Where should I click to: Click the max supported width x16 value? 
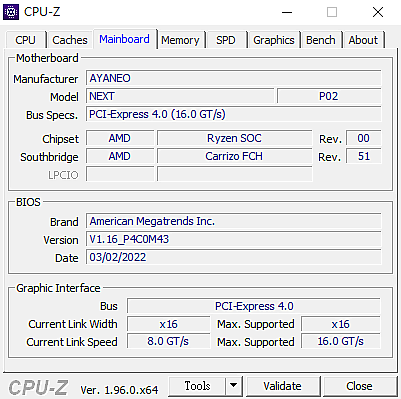341,324
